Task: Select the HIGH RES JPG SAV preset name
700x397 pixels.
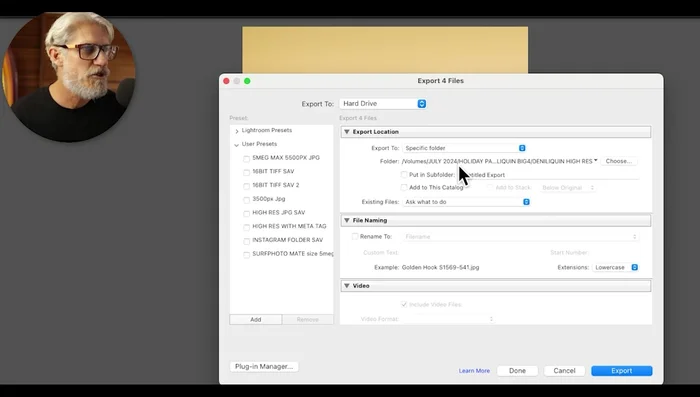Action: [279, 213]
